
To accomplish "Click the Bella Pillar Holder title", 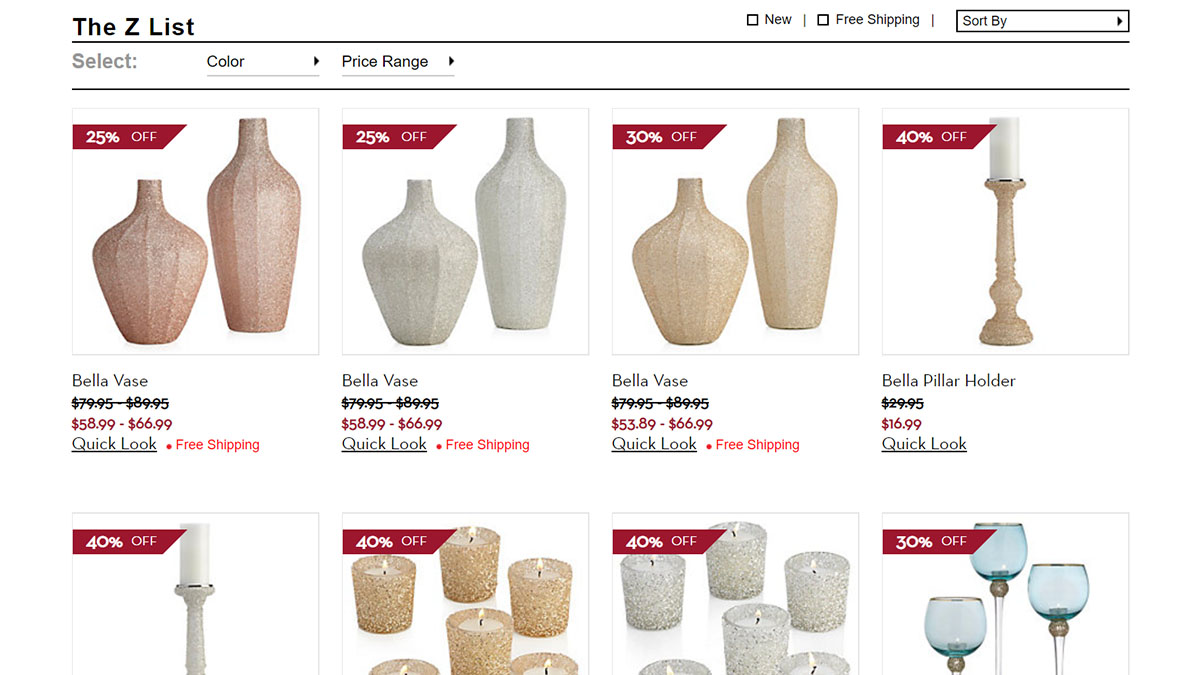I will click(948, 381).
